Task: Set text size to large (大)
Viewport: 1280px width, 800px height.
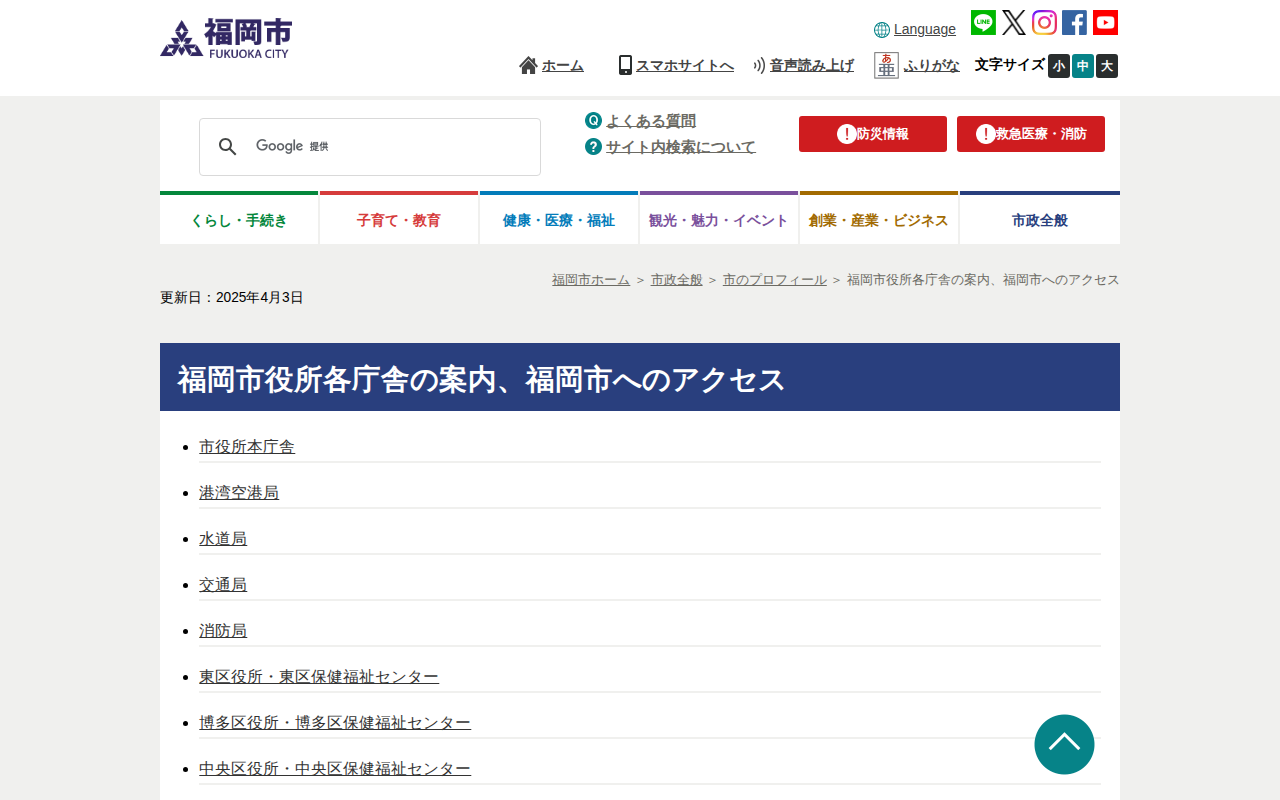Action: (1107, 66)
